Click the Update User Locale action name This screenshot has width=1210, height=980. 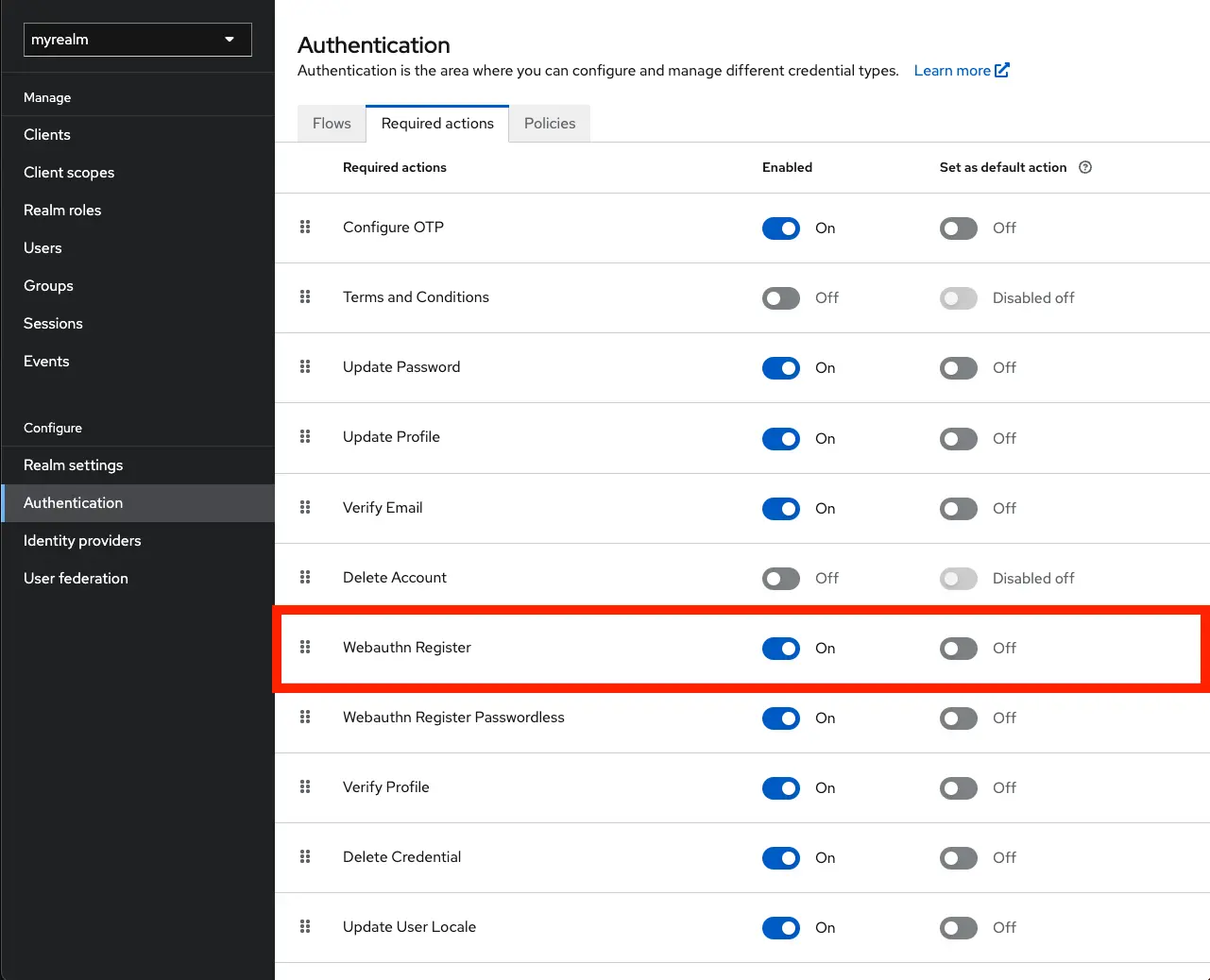pos(409,926)
